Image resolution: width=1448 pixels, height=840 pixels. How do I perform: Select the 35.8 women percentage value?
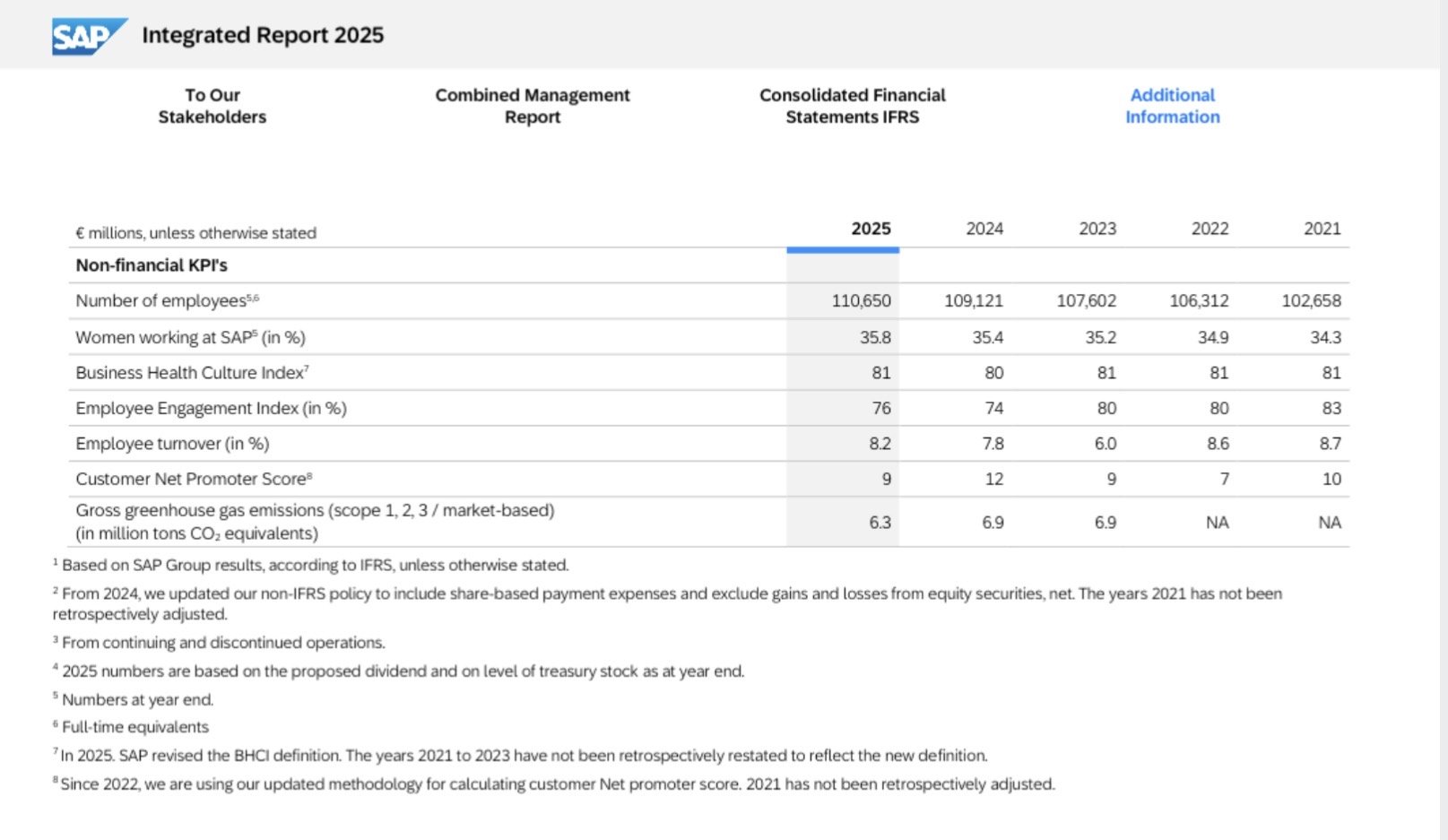coord(875,337)
